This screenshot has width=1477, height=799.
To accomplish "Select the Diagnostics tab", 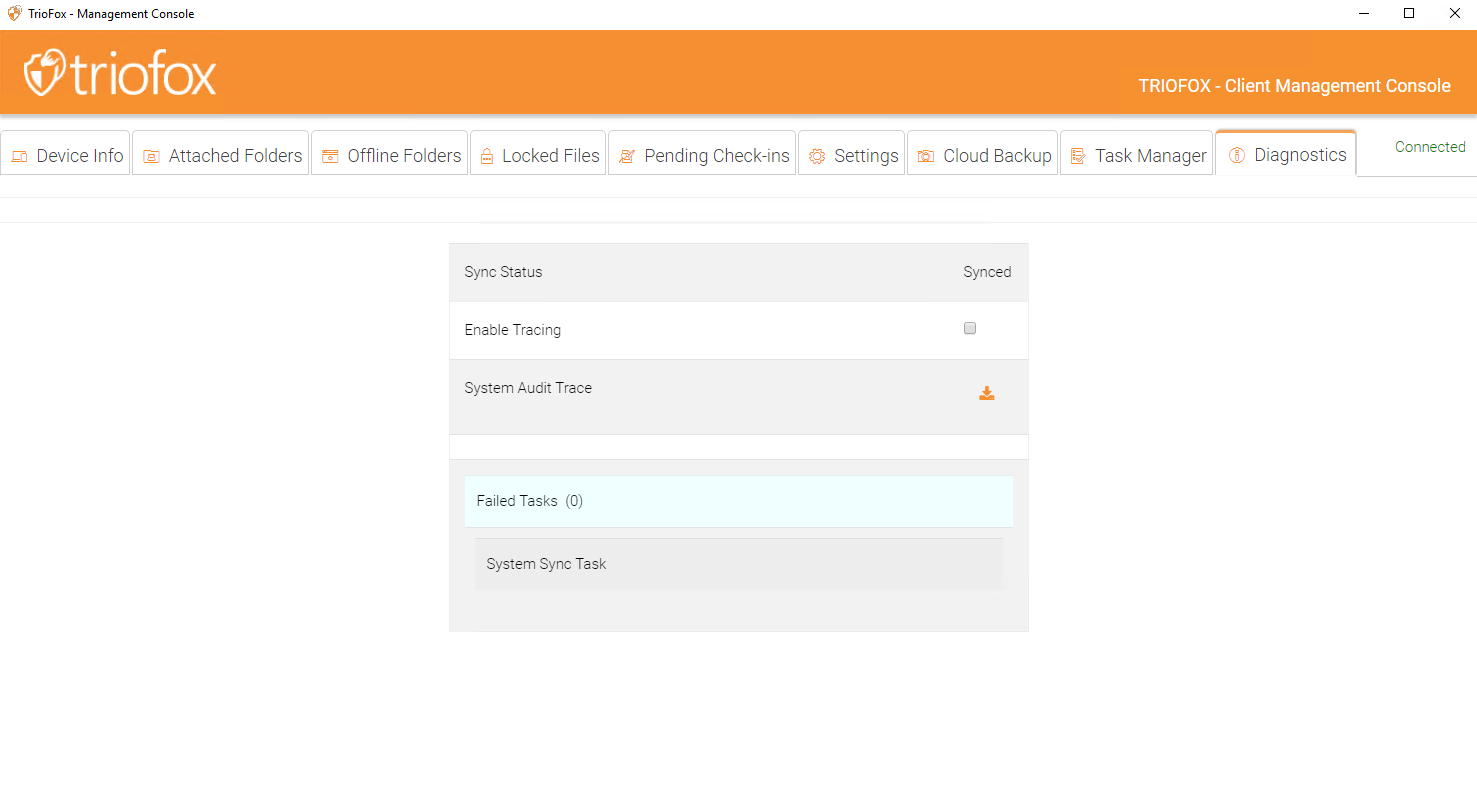I will click(1286, 155).
